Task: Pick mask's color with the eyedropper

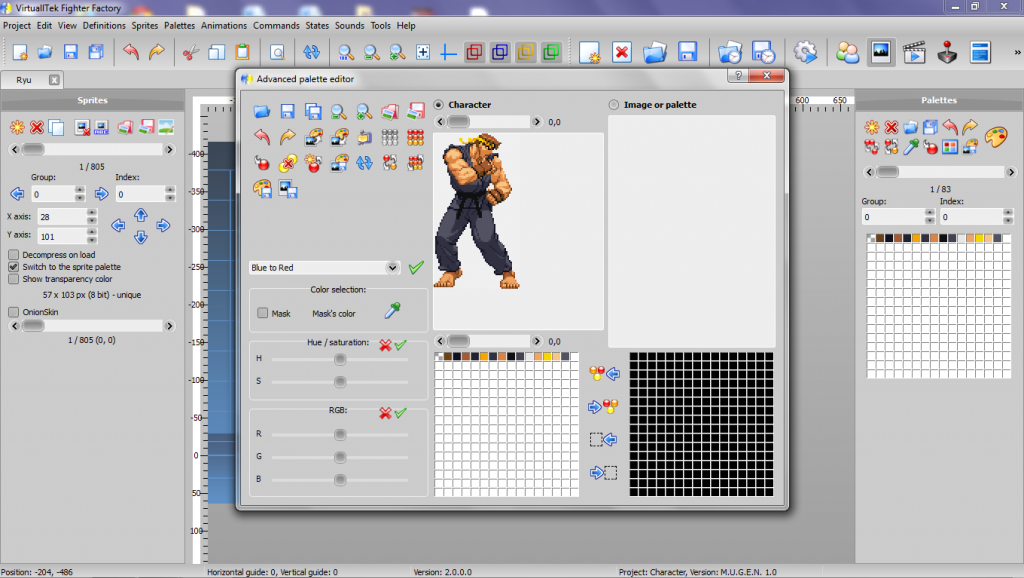Action: pos(392,311)
